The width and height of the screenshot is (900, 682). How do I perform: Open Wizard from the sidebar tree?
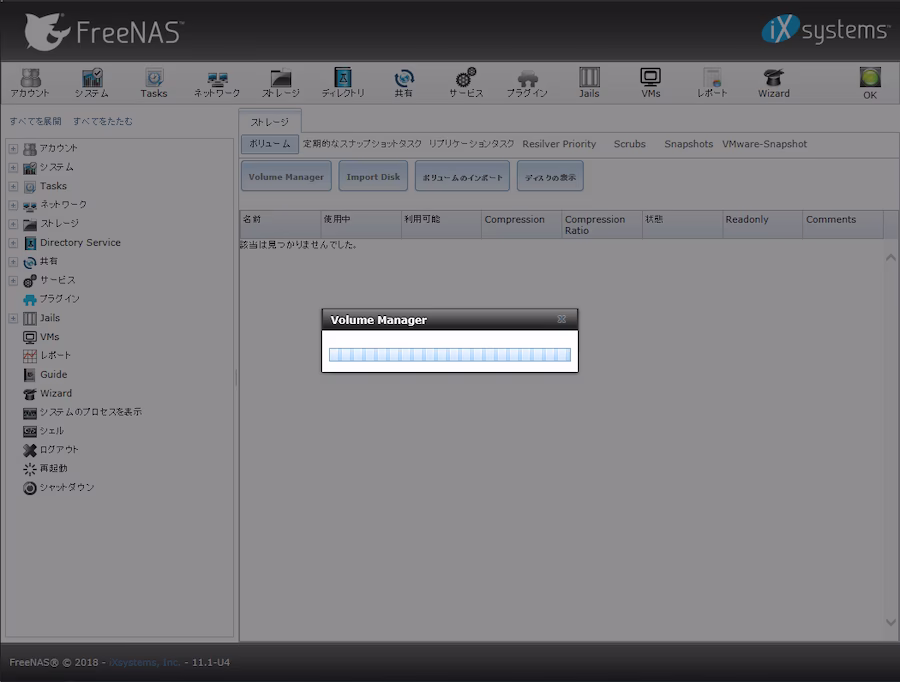pyautogui.click(x=56, y=393)
